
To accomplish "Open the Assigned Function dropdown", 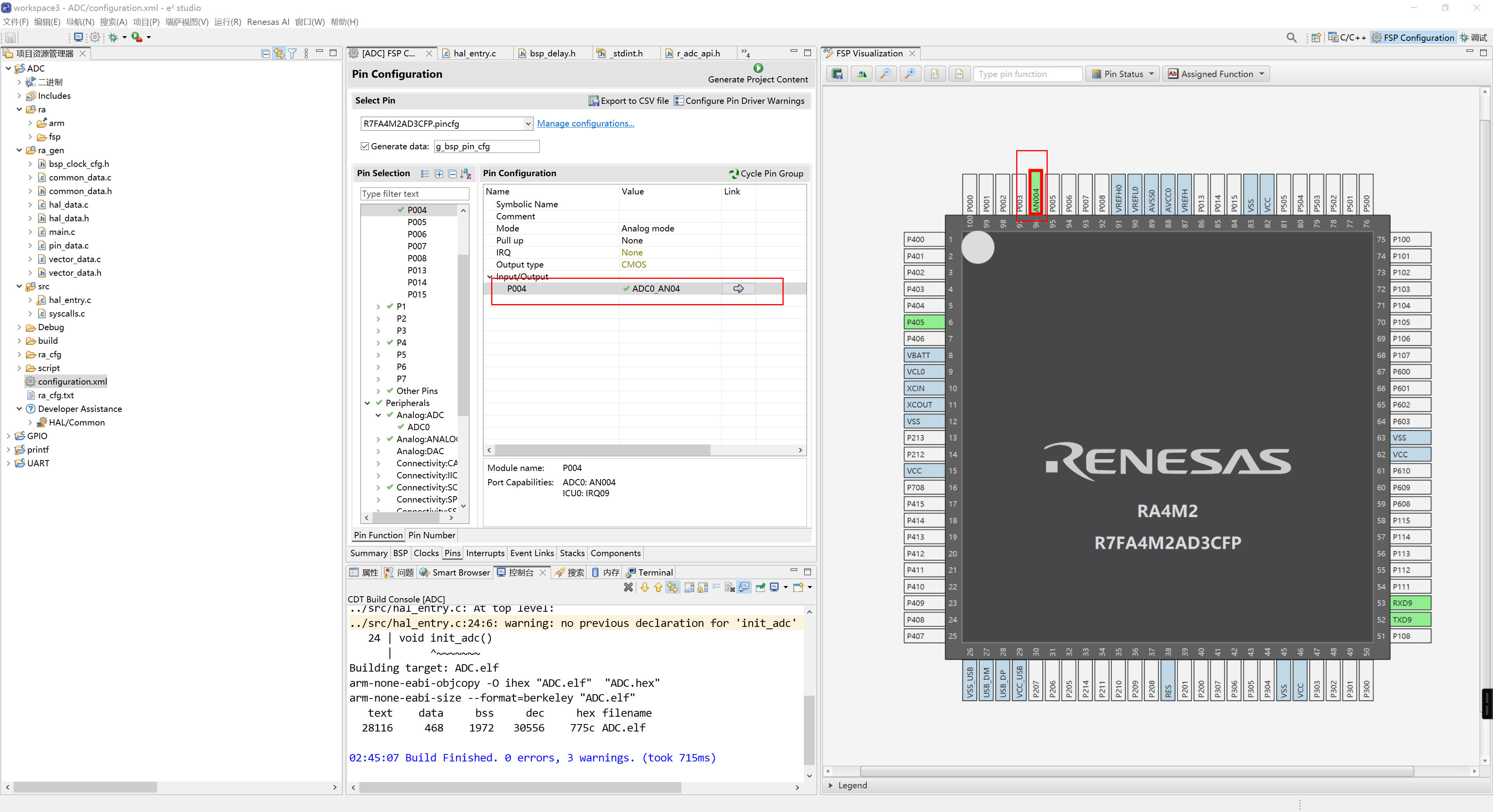I will tap(1216, 74).
